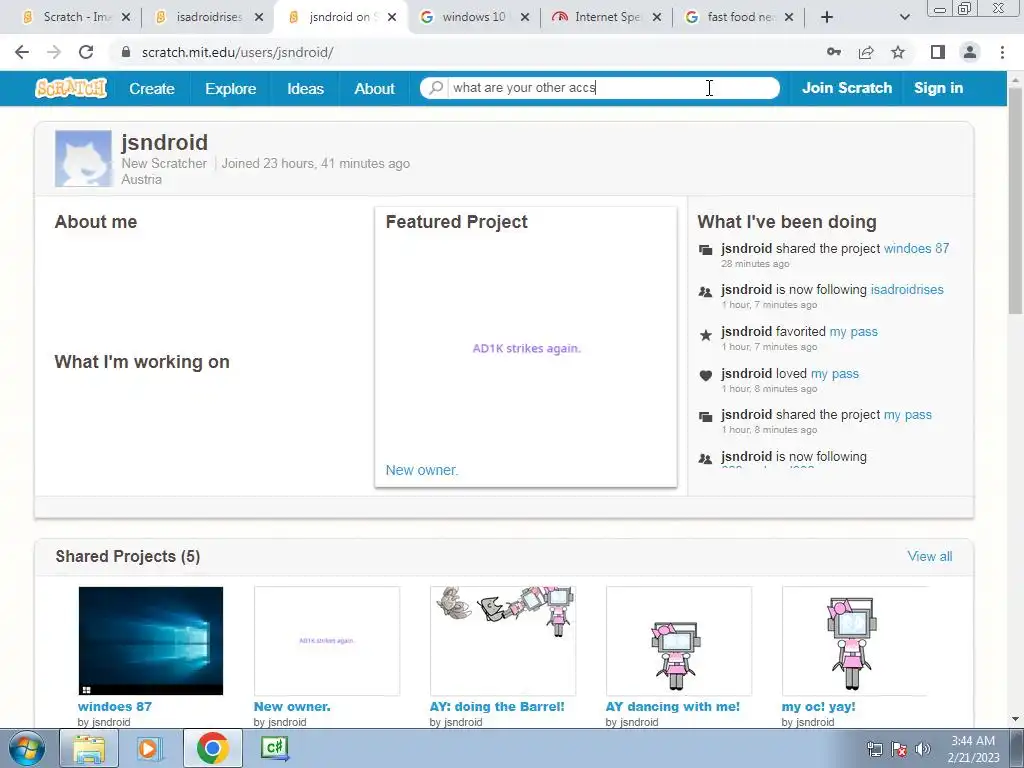Close the windows 10 Google tab
This screenshot has width=1024, height=768.
(525, 17)
